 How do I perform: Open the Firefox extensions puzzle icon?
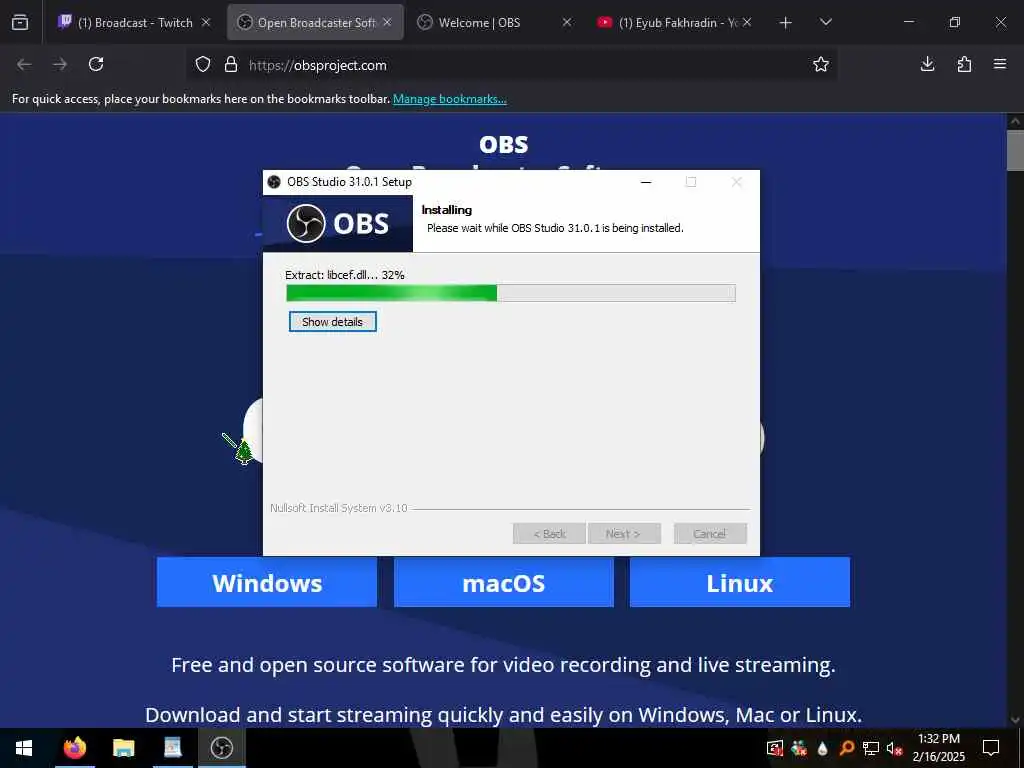(964, 64)
